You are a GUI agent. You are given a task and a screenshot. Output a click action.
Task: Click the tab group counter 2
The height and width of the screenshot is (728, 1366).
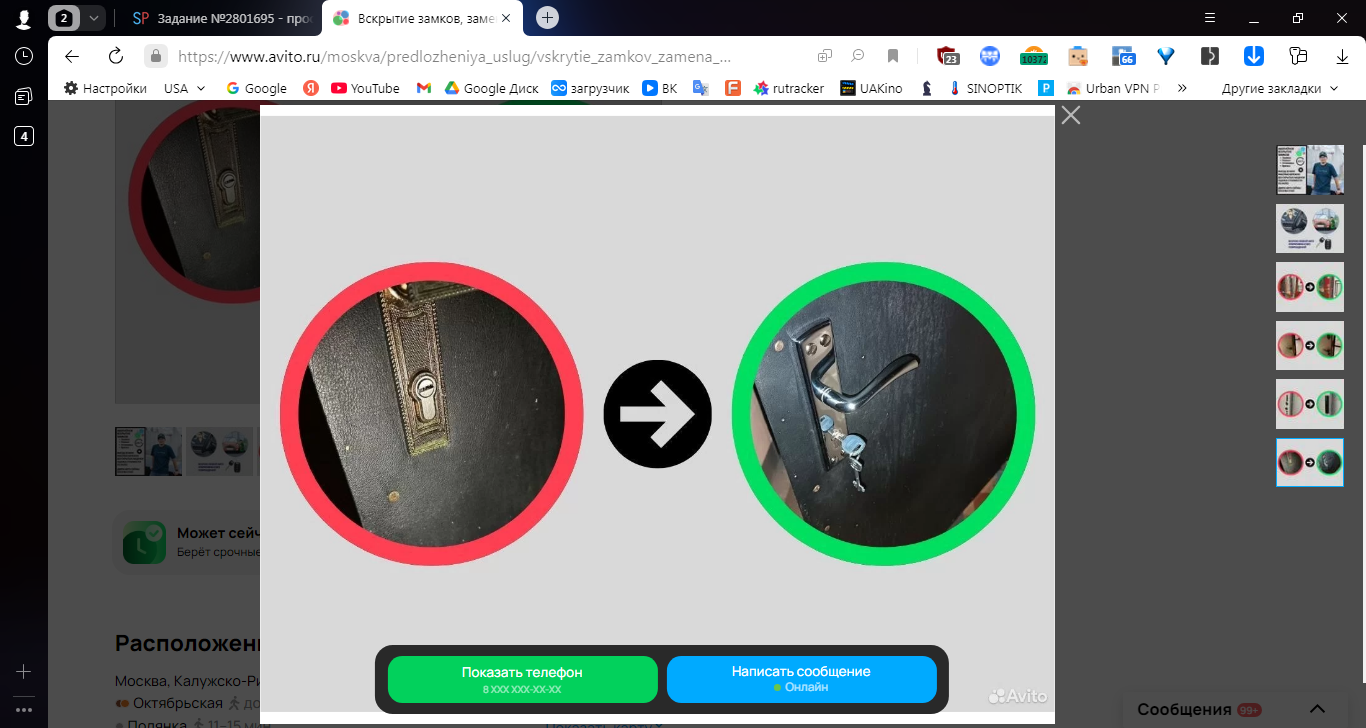pyautogui.click(x=64, y=18)
